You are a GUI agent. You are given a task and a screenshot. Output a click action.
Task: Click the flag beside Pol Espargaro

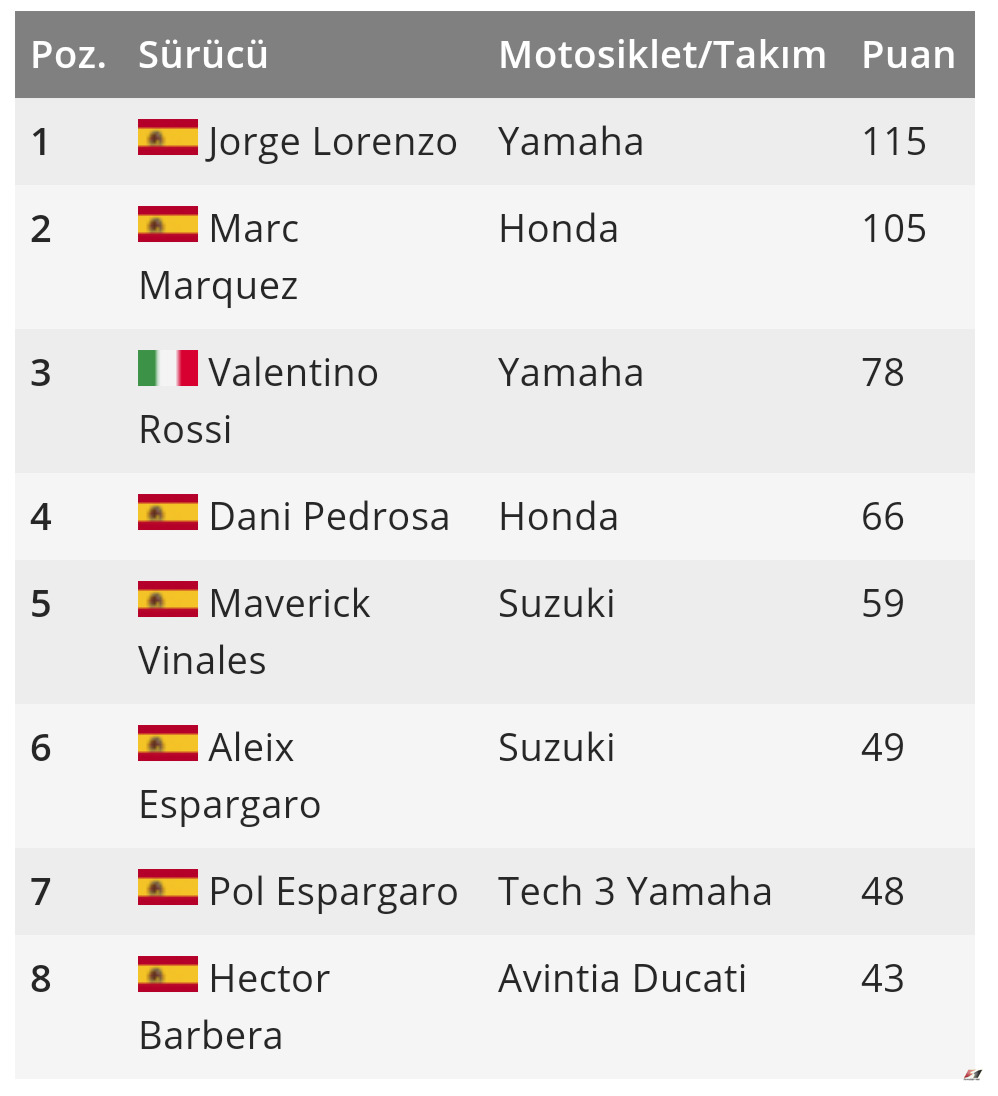(x=168, y=887)
